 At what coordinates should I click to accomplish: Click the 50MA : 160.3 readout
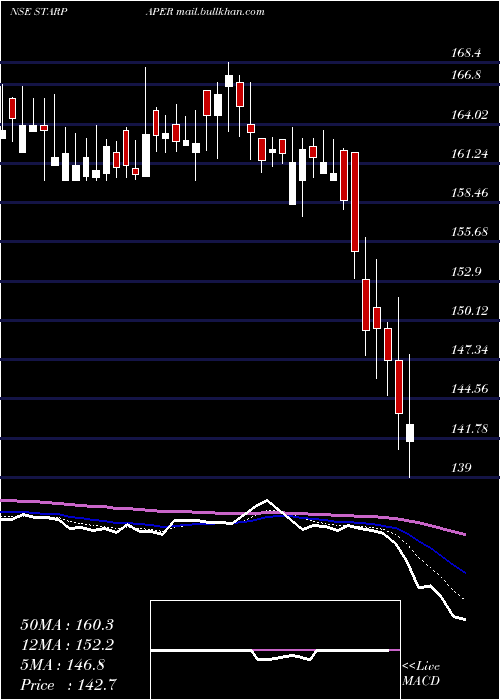pyautogui.click(x=67, y=625)
